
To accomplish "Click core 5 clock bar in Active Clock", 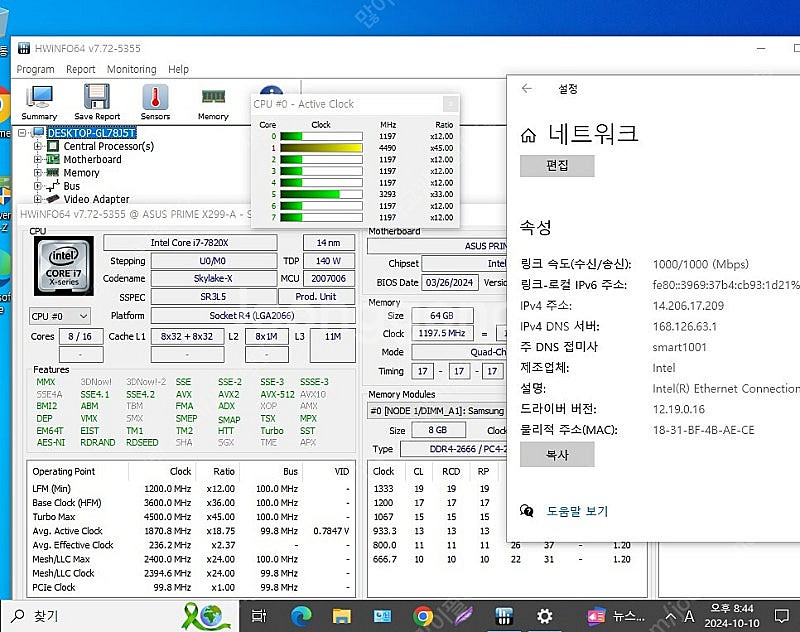I will point(321,194).
